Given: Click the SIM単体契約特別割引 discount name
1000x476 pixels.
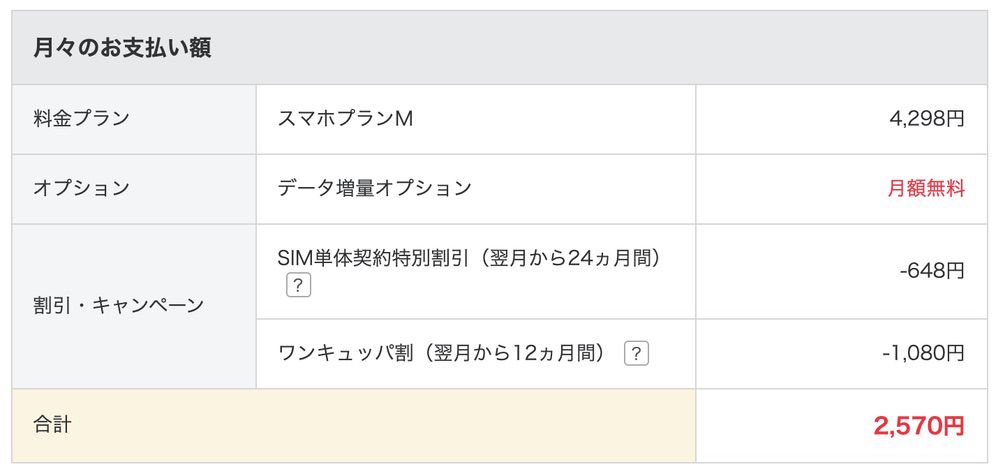Looking at the screenshot, I should tap(375, 258).
